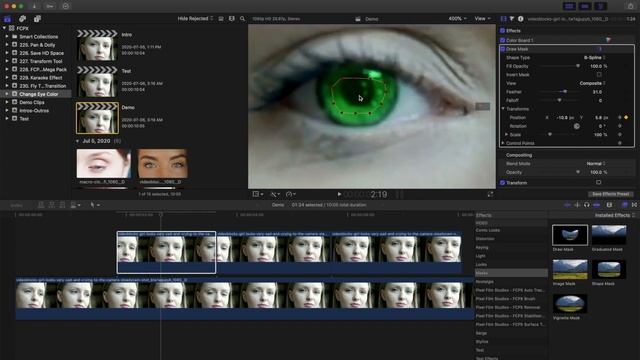Open the Hide Rejected filter dropdown
Viewport: 640px width, 360px height.
(195, 19)
